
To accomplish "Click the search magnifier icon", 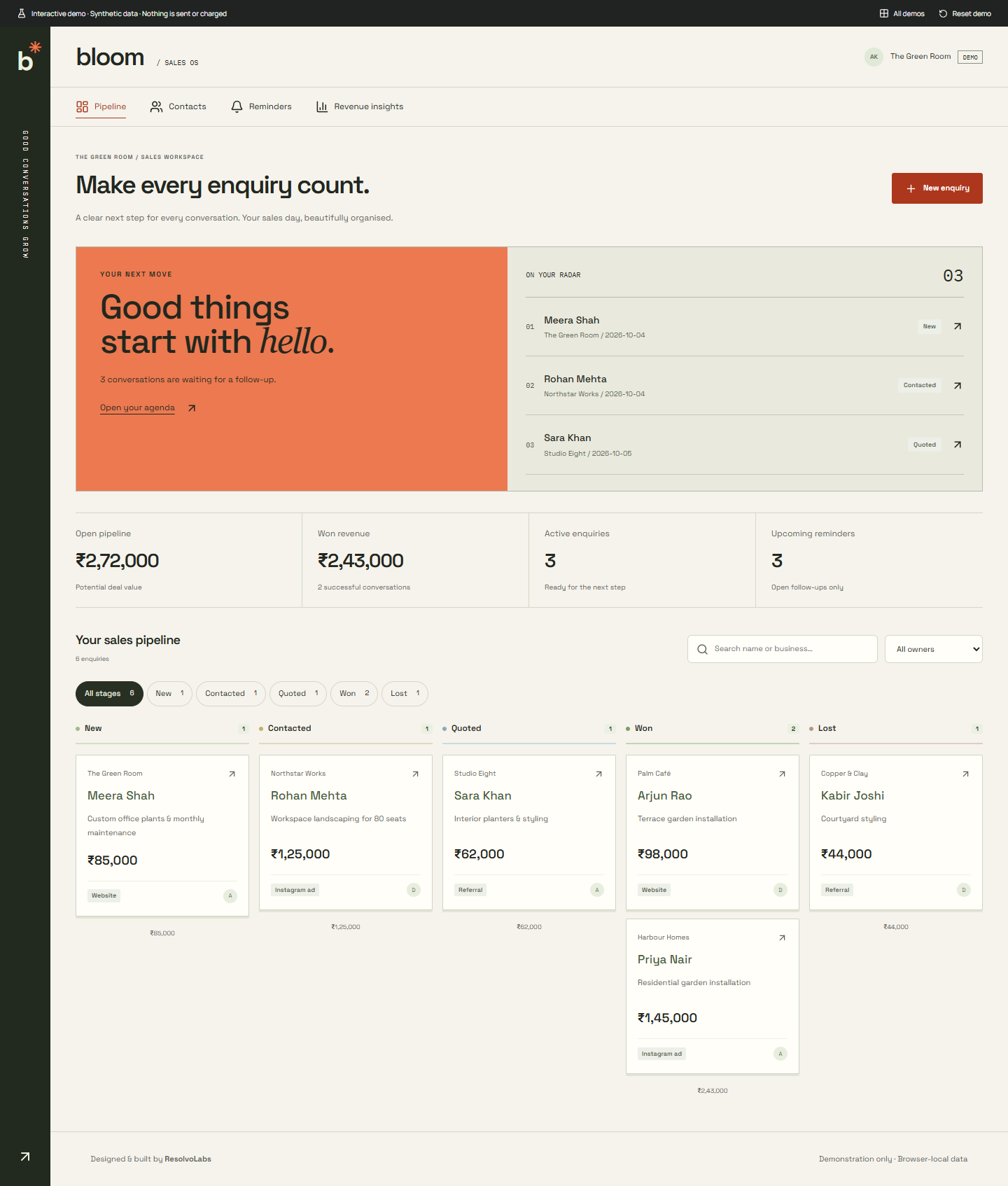I will [702, 649].
